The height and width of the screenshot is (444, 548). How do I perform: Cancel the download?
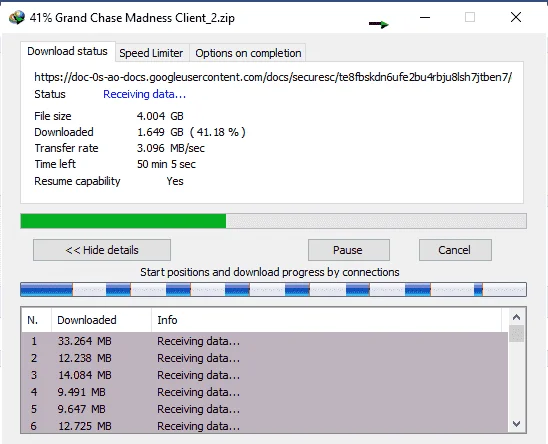click(455, 250)
